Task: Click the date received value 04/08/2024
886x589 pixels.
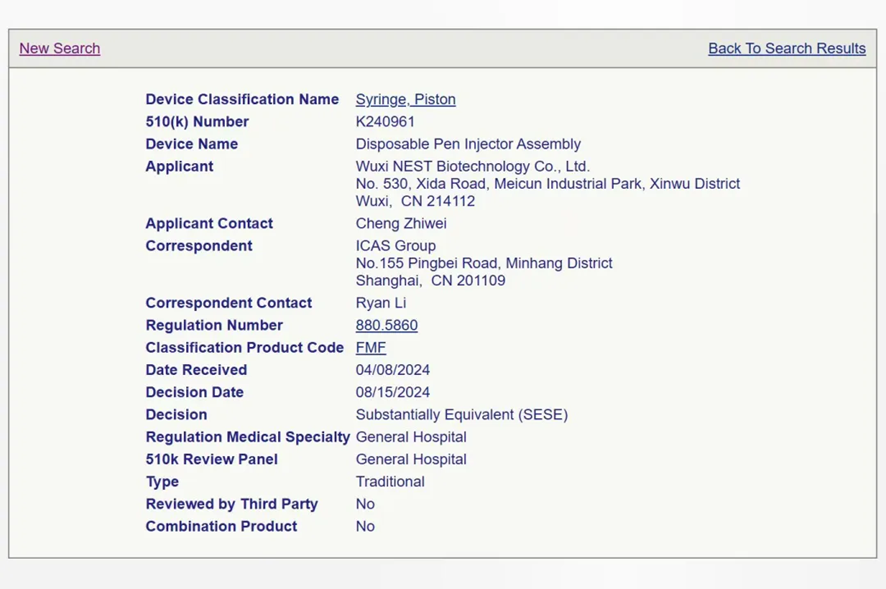Action: click(x=393, y=370)
